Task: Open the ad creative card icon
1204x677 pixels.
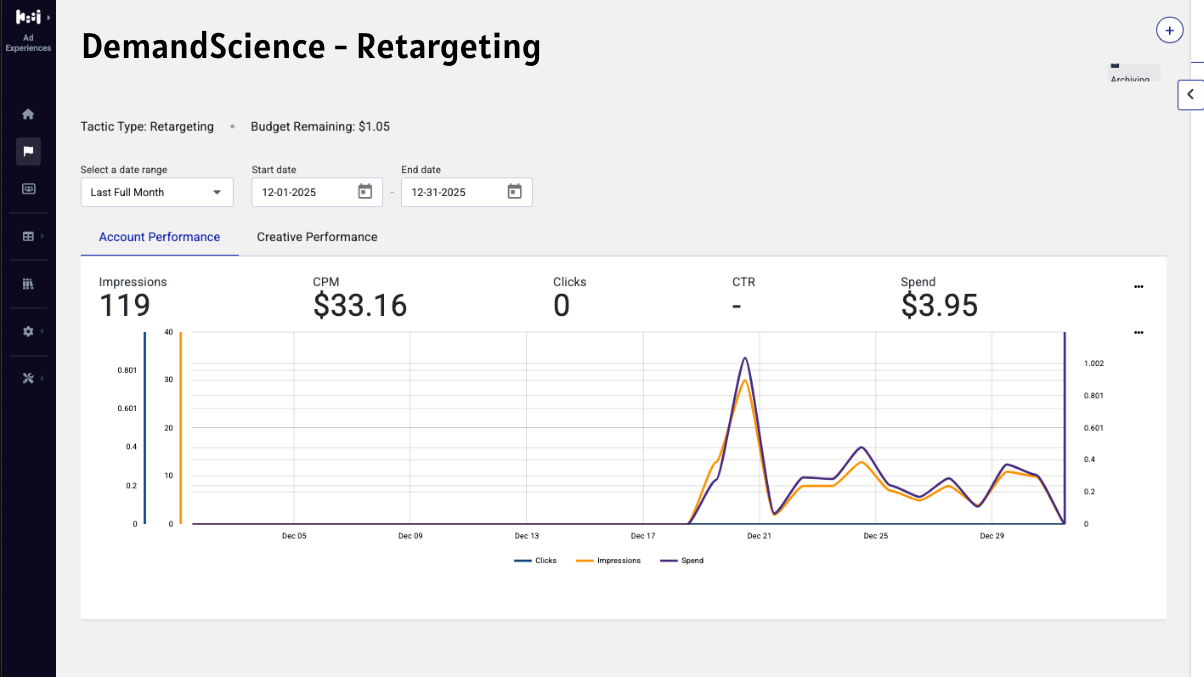Action: pyautogui.click(x=28, y=188)
